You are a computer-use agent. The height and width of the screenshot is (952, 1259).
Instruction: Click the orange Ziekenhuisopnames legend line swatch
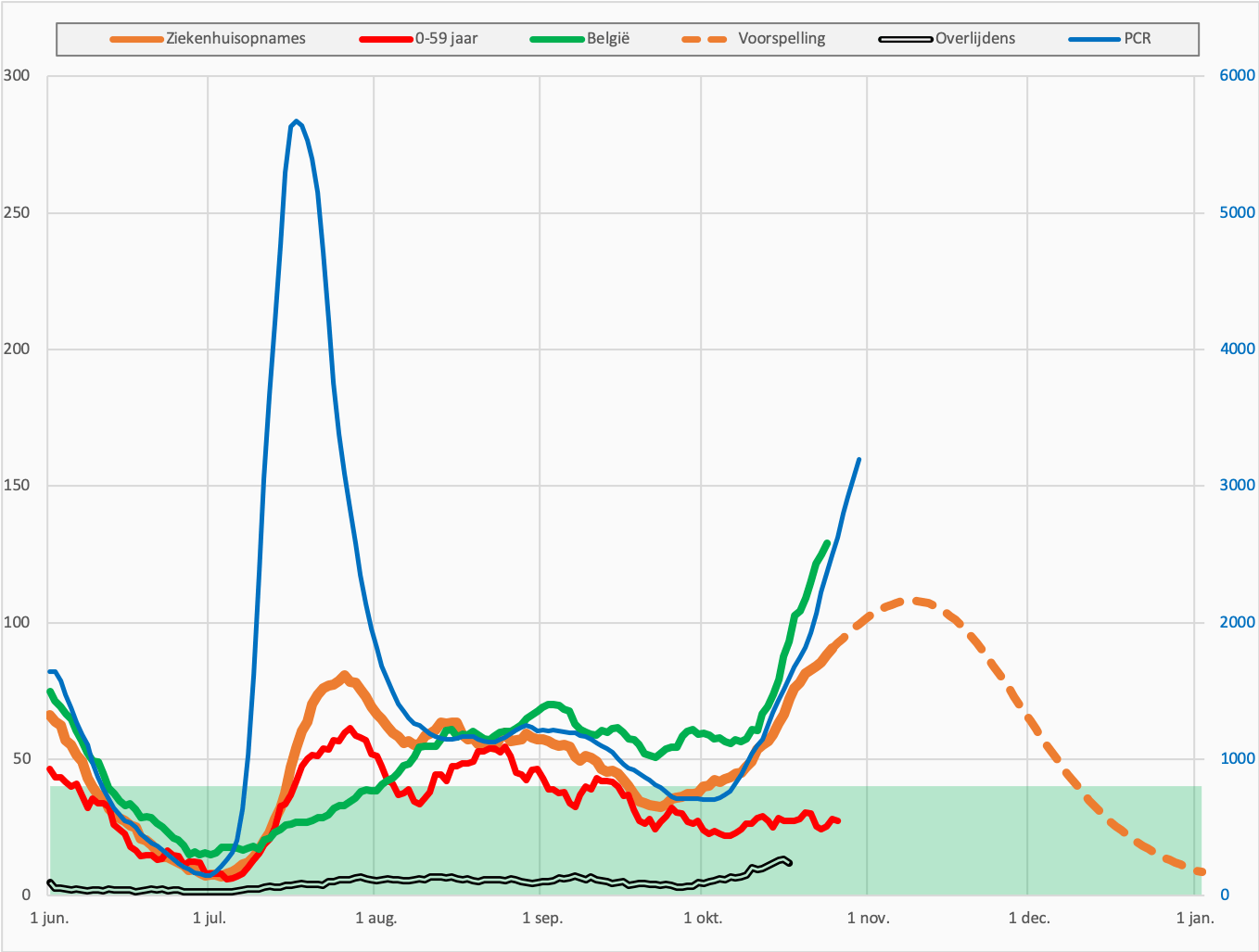coord(137,39)
